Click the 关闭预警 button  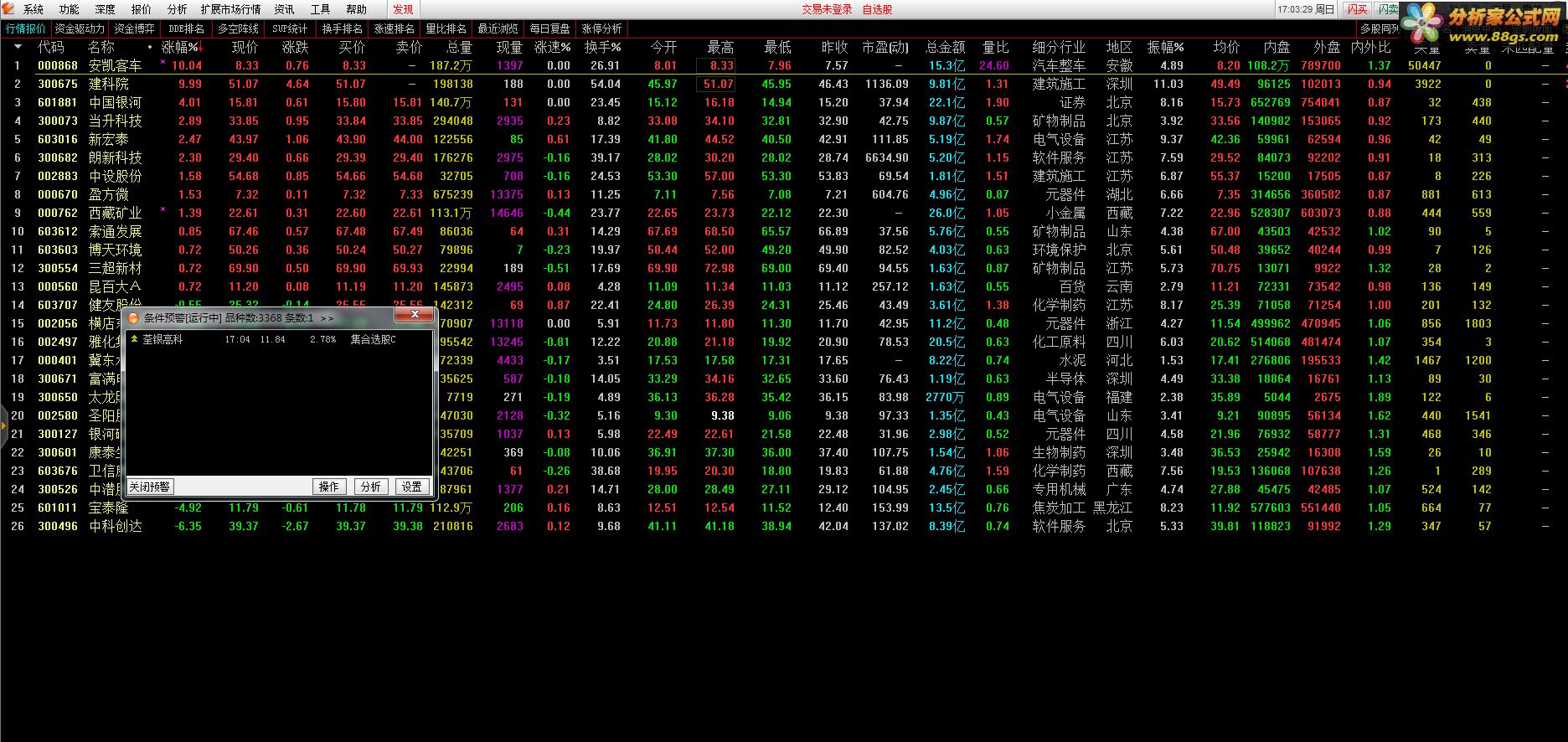[x=150, y=487]
